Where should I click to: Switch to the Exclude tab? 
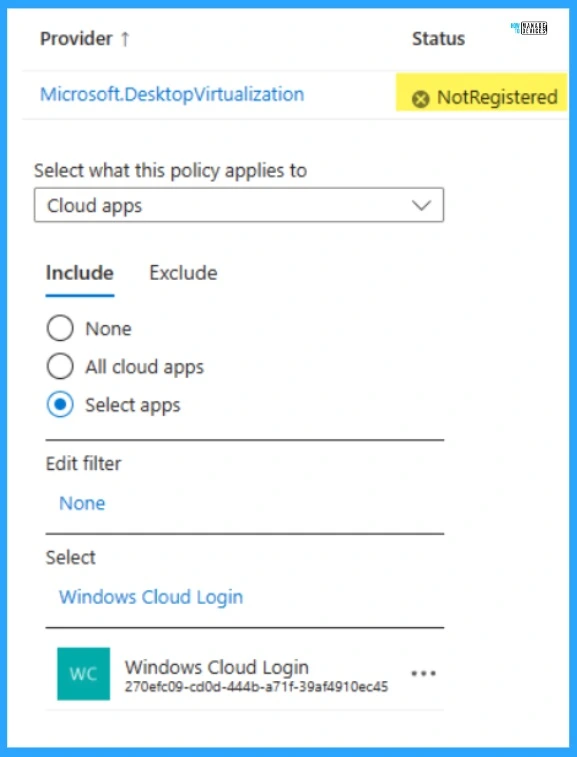point(183,273)
